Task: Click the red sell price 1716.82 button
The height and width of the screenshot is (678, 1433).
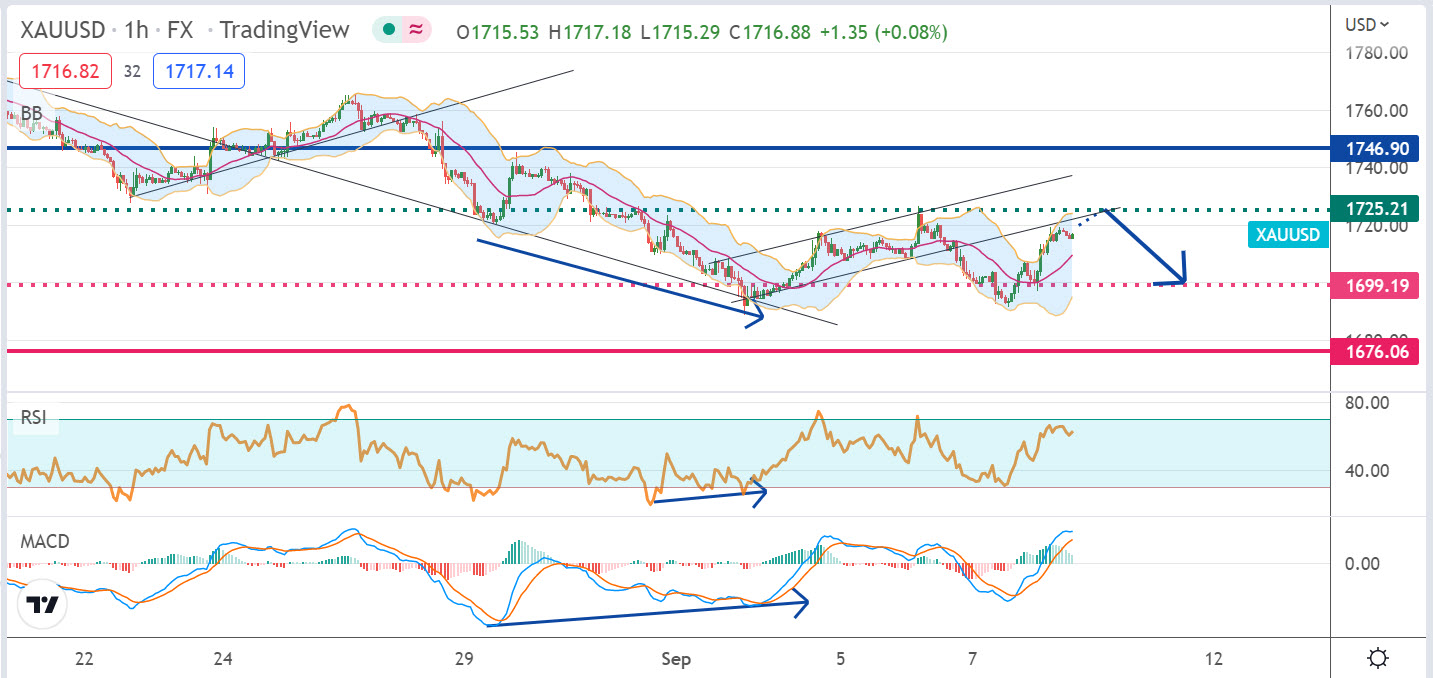Action: [x=66, y=71]
